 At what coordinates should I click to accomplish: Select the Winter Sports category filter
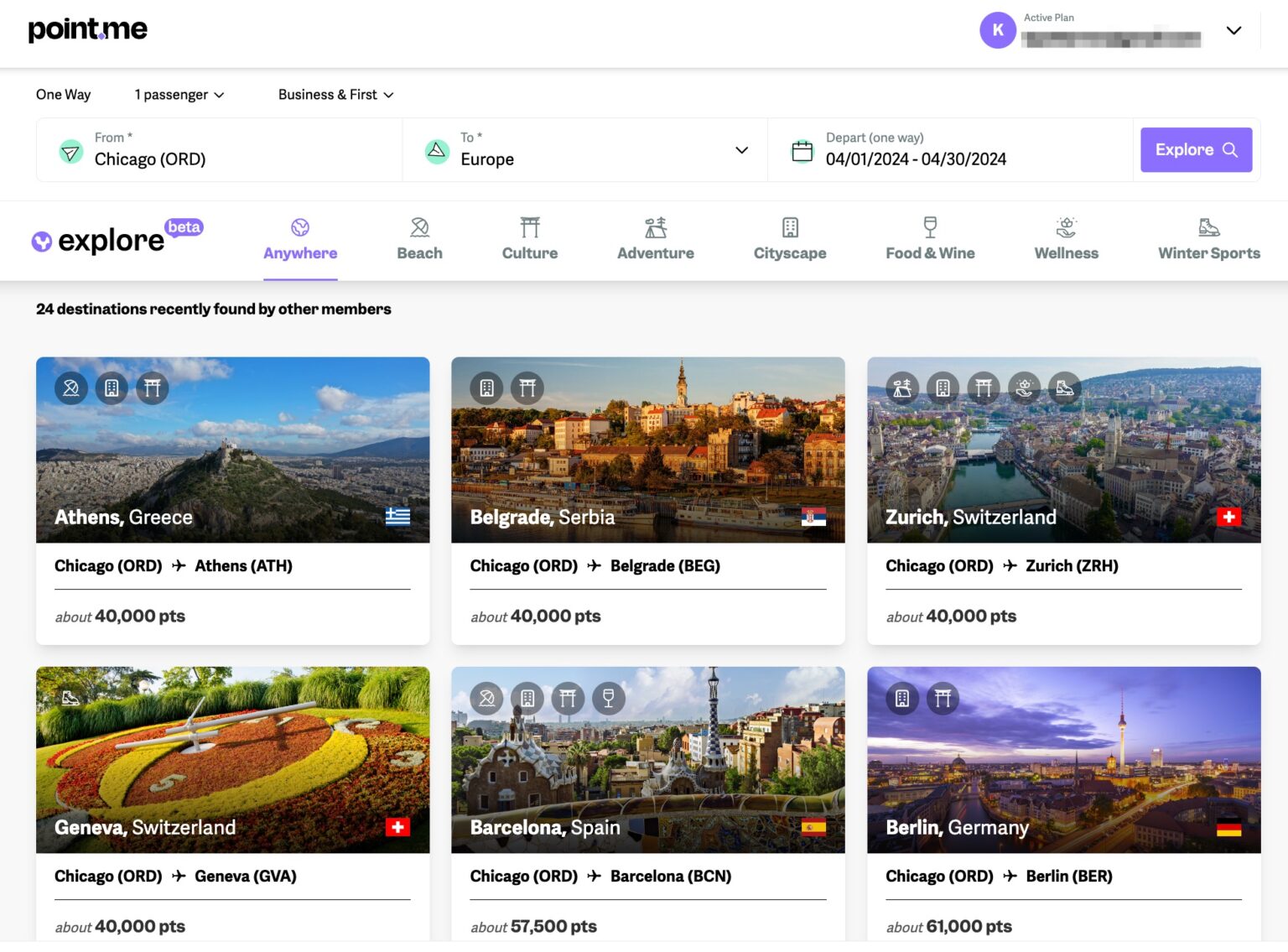pos(1207,239)
